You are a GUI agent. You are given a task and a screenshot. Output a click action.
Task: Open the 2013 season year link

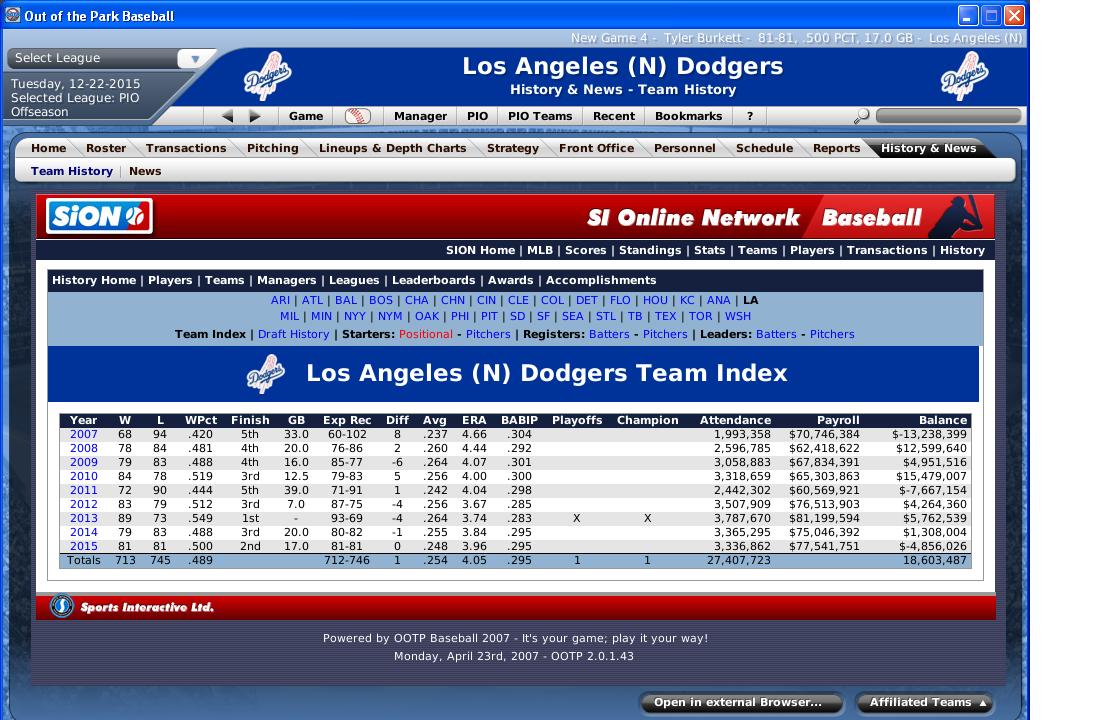pyautogui.click(x=83, y=519)
